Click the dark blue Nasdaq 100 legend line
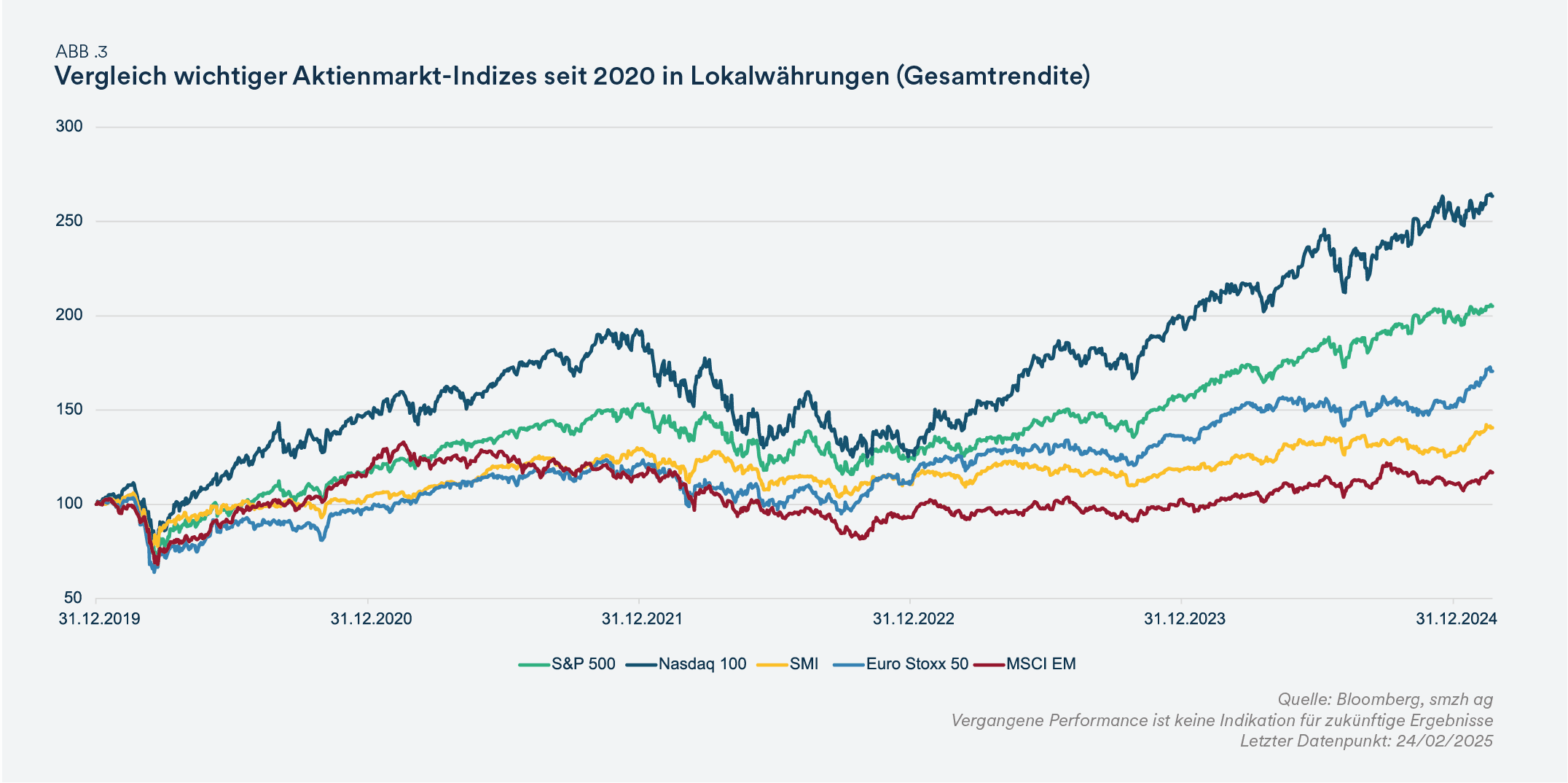The image size is (1568, 783). coord(641,665)
